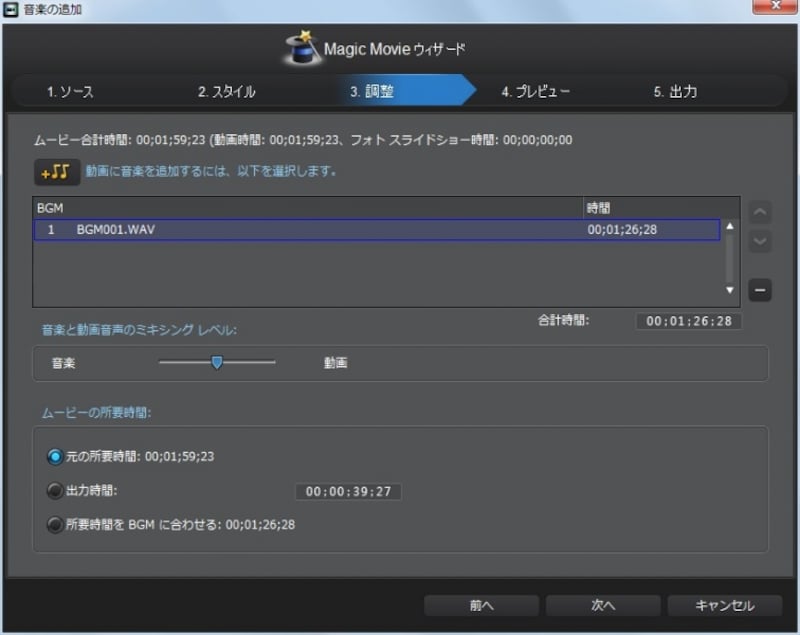Move BGM001.WAV down using the down arrow icon
Image resolution: width=800 pixels, height=635 pixels.
tap(759, 242)
